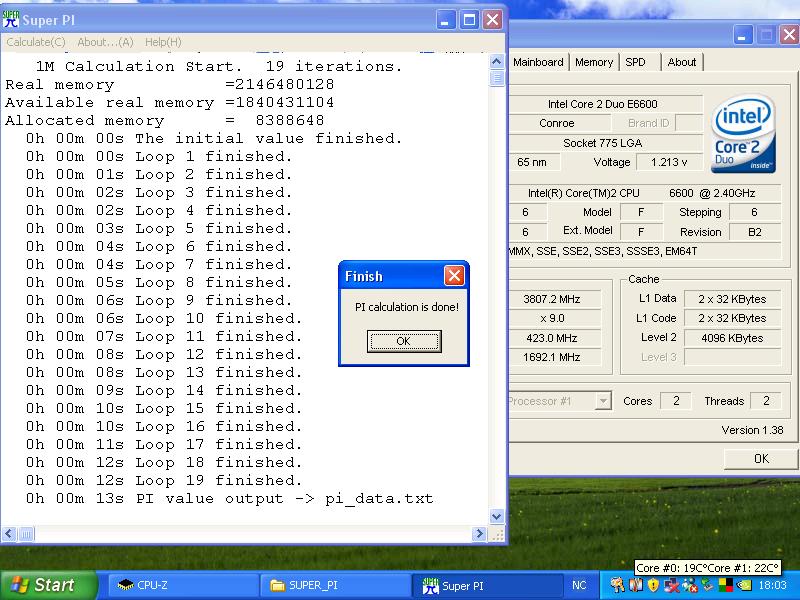Click the NVIDIA tray icon
This screenshot has width=800, height=600.
click(743, 585)
